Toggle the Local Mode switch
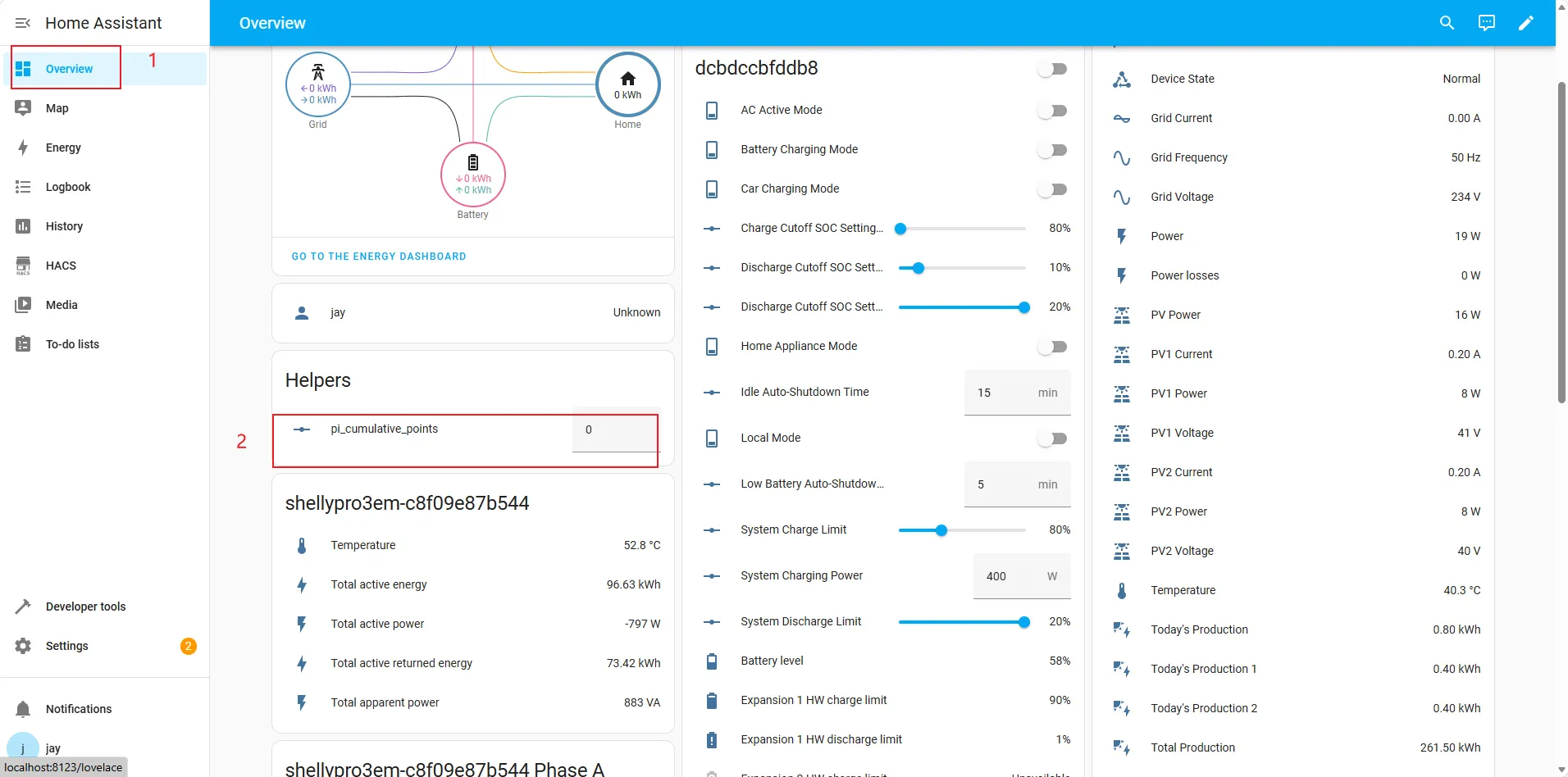1568x777 pixels. 1052,438
